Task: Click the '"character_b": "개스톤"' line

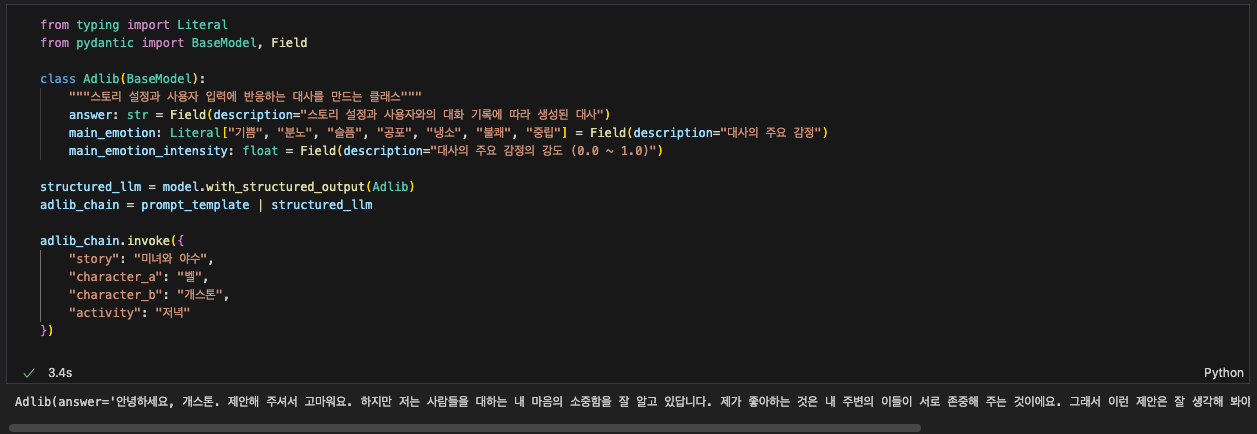Action: click(x=150, y=294)
